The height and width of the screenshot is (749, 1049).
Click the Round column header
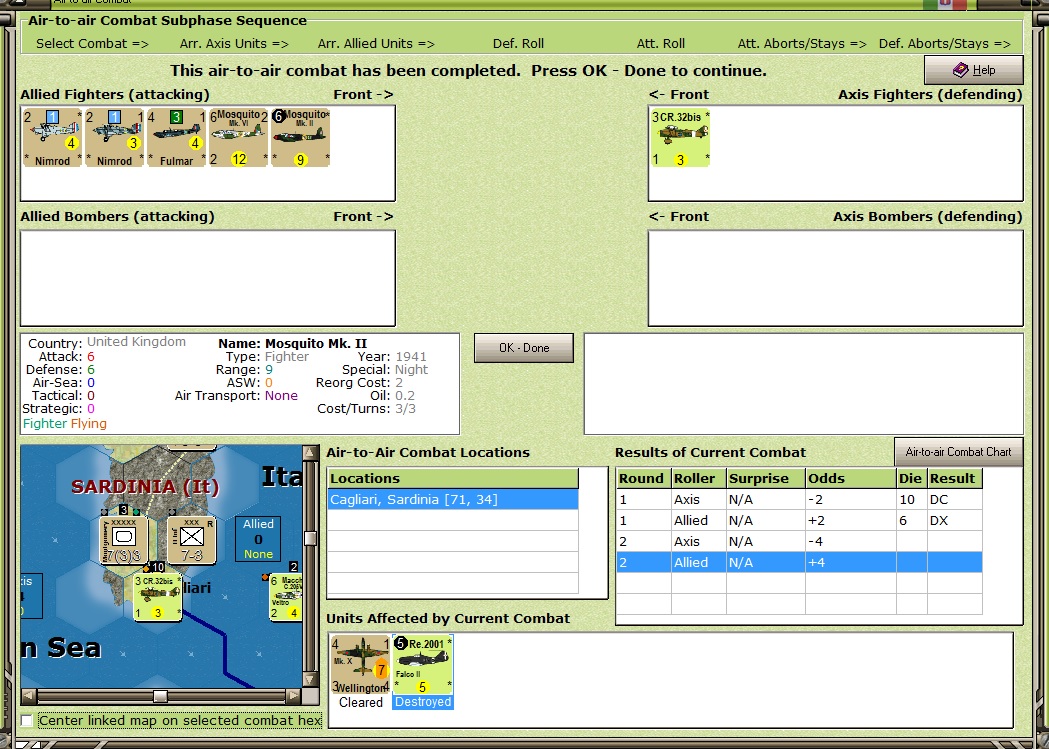[x=644, y=478]
